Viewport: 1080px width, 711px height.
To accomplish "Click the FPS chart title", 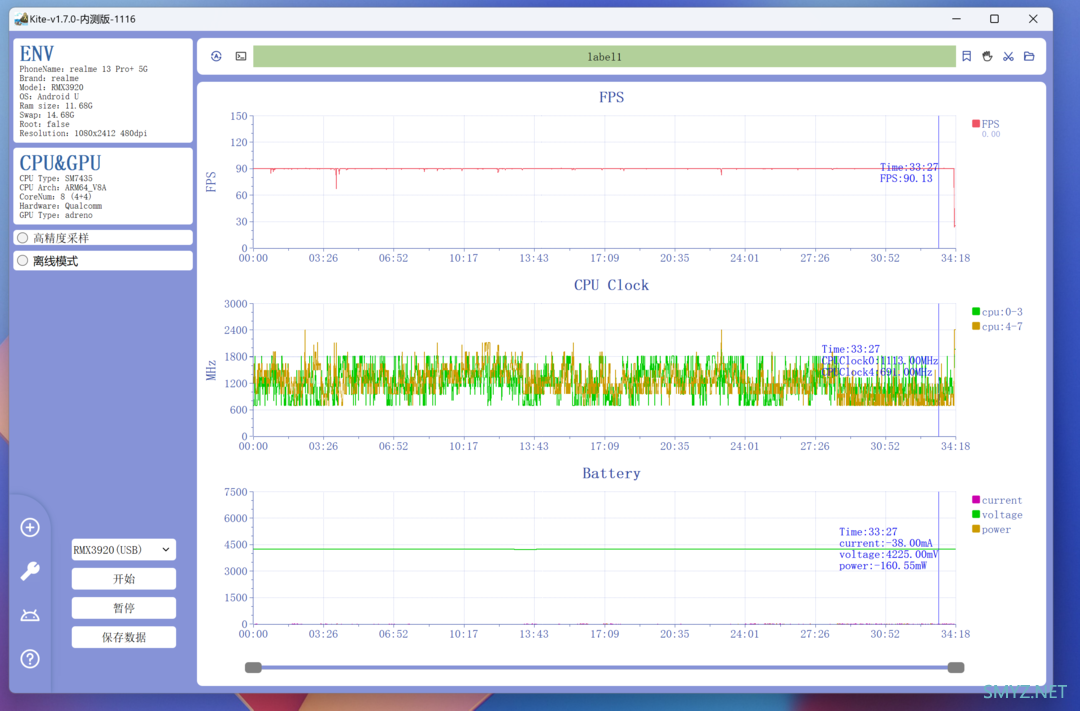I will click(x=611, y=97).
